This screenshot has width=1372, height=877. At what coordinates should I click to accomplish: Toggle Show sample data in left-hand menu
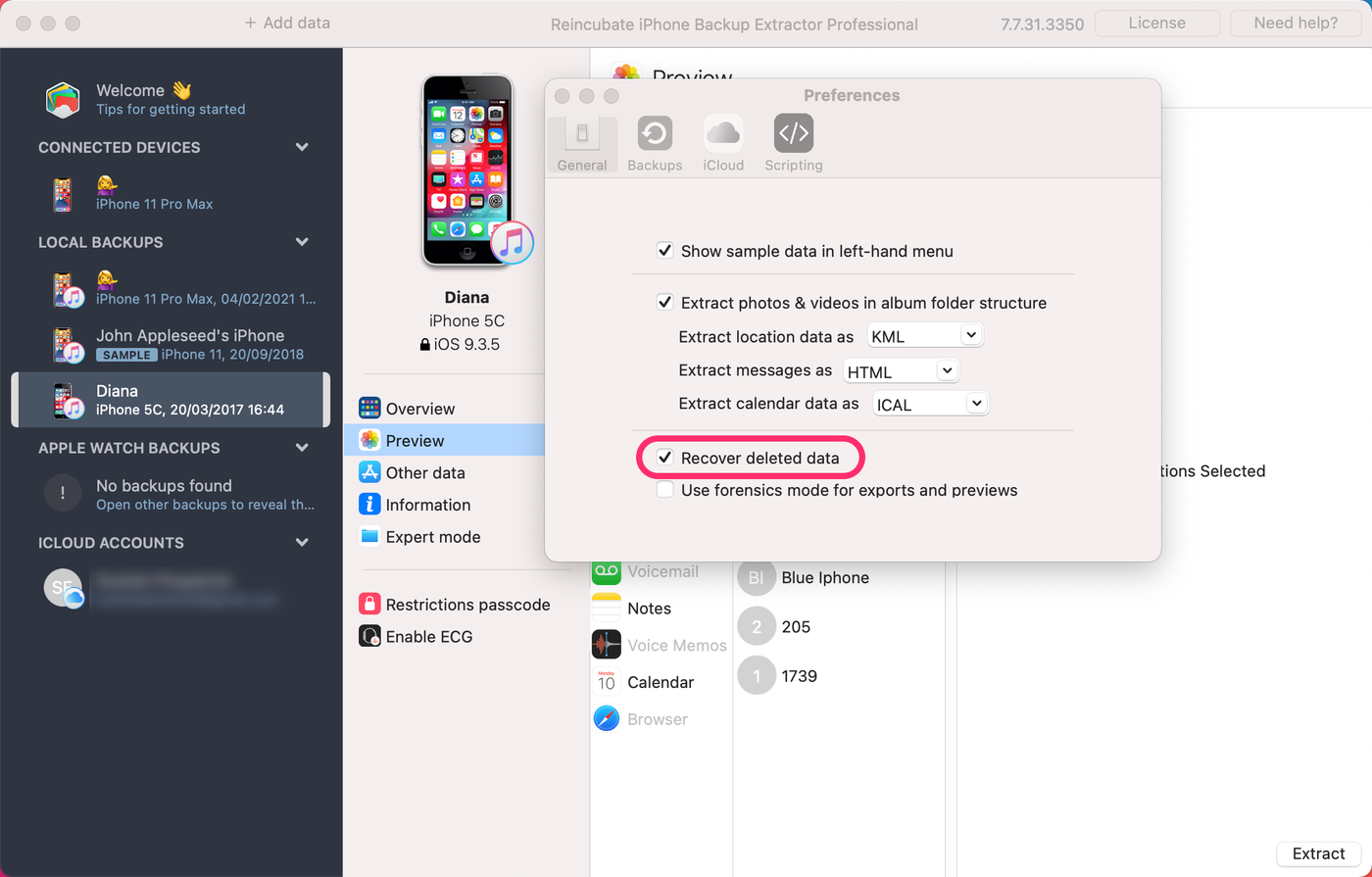(664, 251)
